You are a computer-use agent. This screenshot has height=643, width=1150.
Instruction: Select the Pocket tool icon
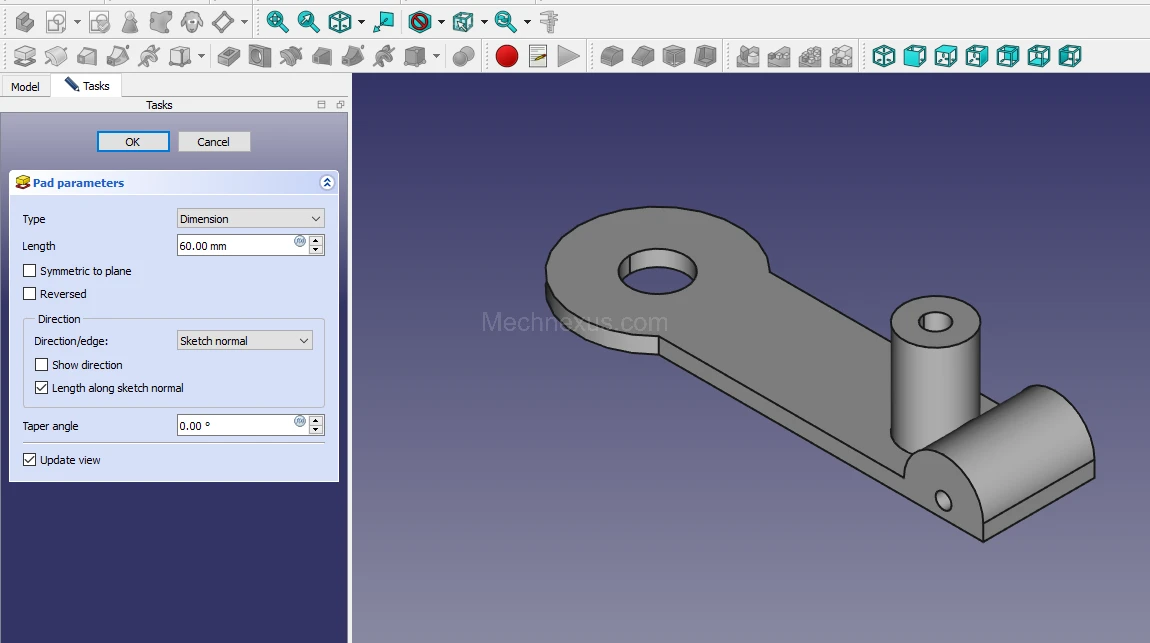(229, 56)
